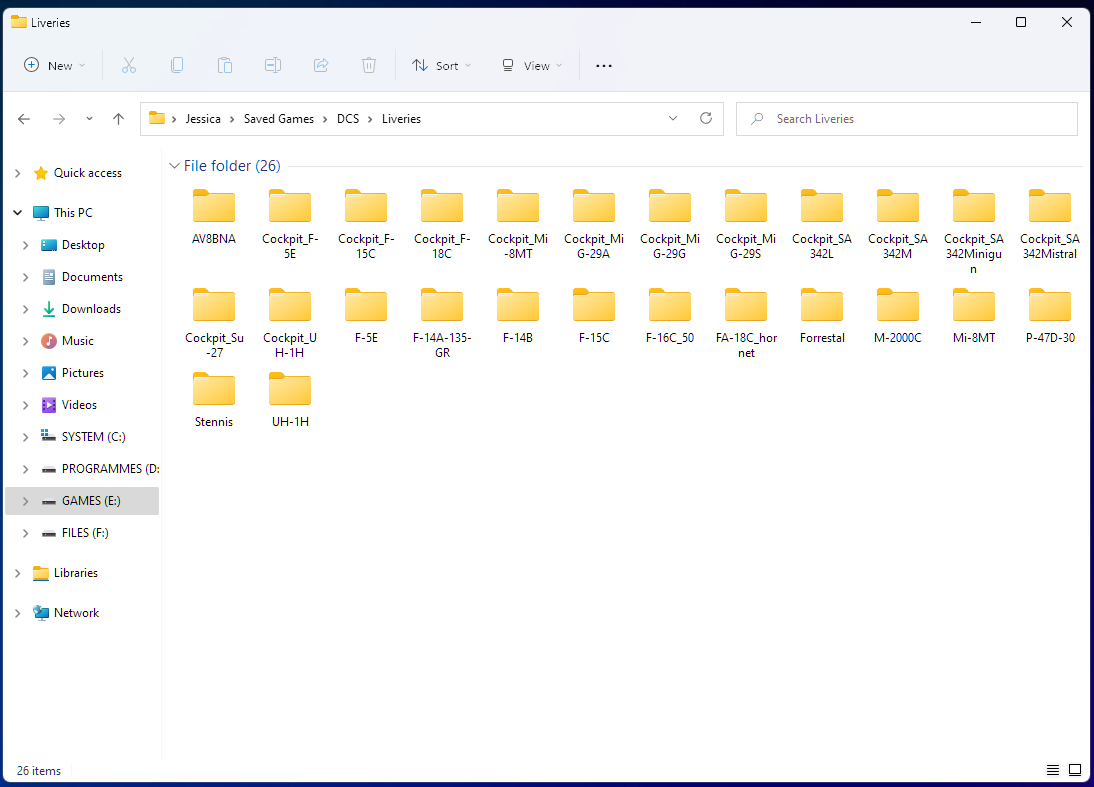Viewport: 1094px width, 787px height.
Task: Open the address bar history dropdown
Action: [673, 119]
